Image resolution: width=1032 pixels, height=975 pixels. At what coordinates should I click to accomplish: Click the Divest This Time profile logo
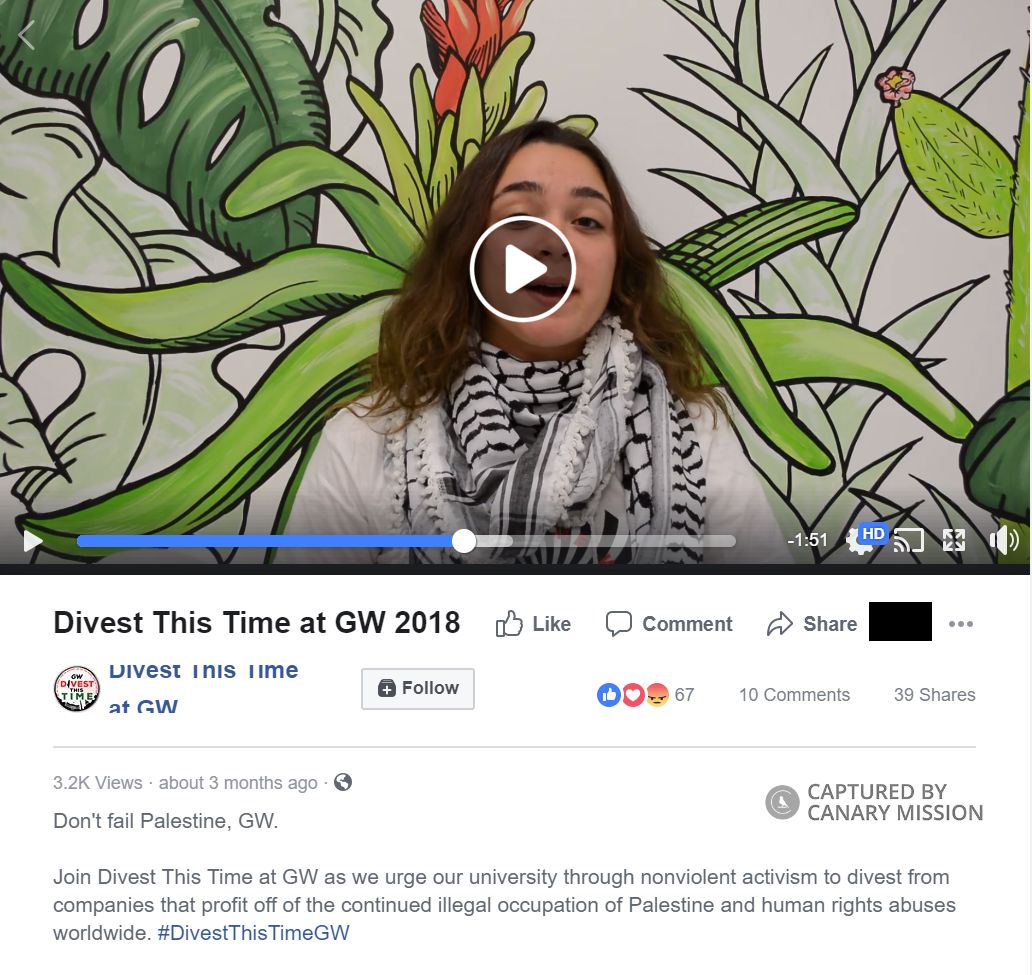(76, 689)
